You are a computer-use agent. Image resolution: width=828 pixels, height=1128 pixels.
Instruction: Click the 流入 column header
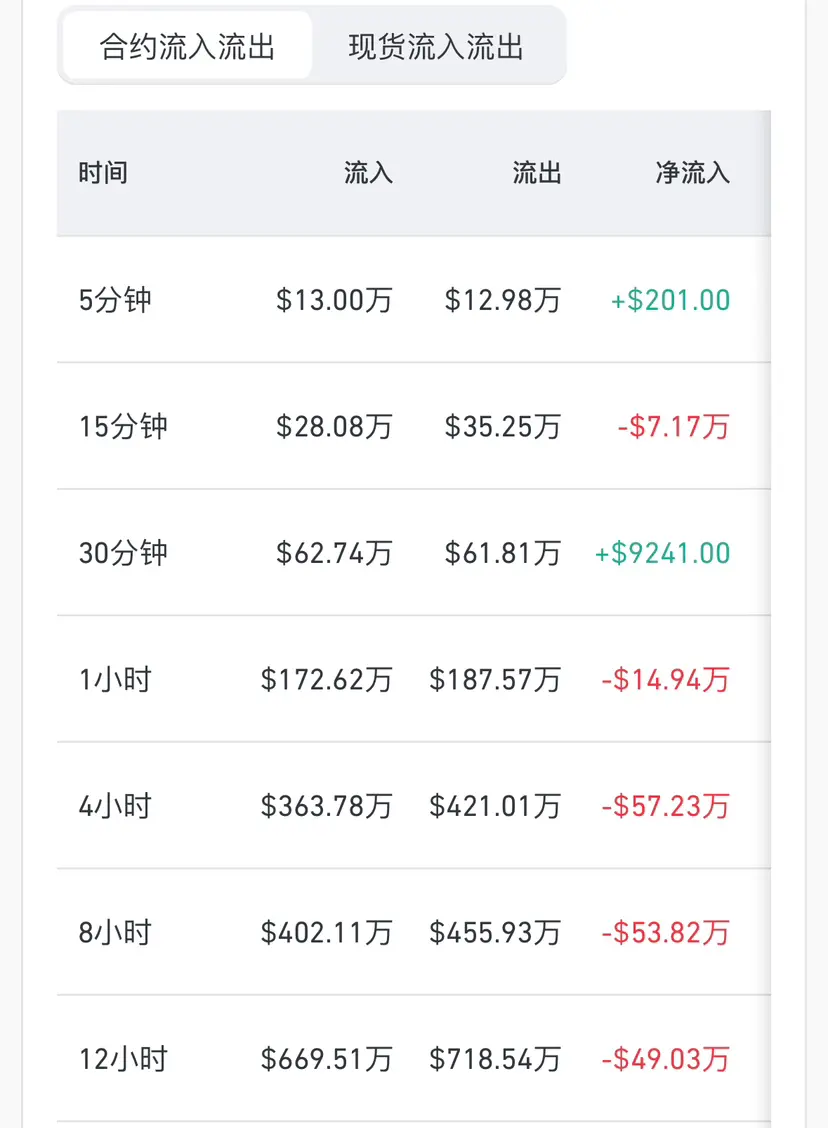pos(368,173)
